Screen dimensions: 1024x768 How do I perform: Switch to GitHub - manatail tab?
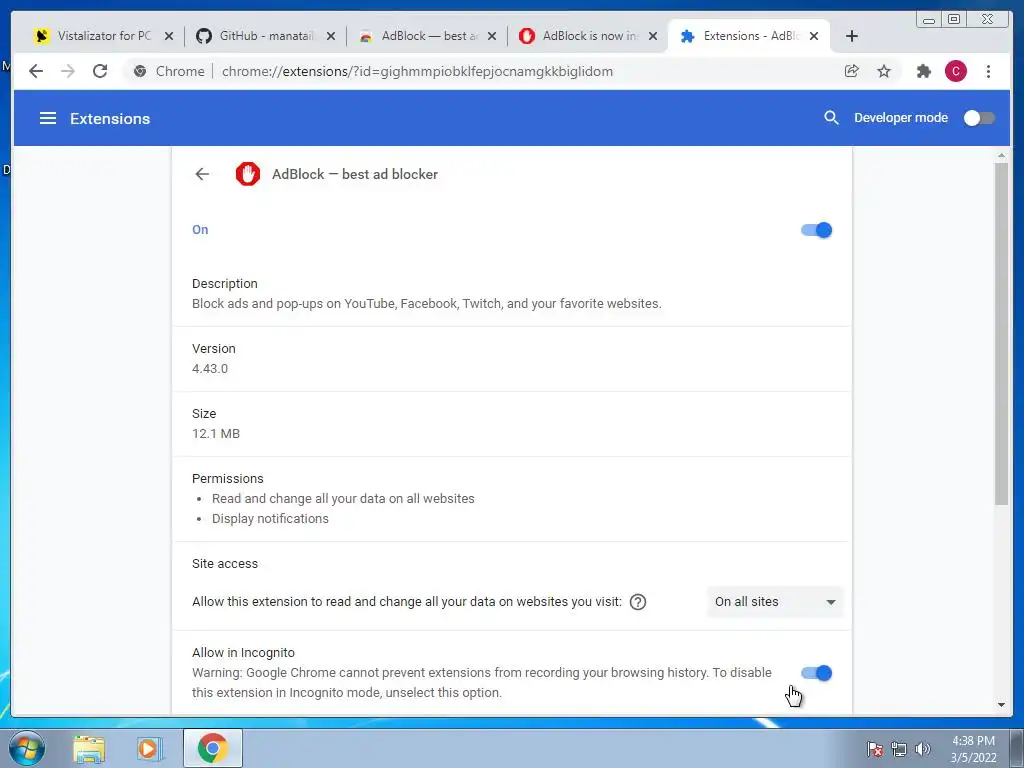[x=266, y=36]
